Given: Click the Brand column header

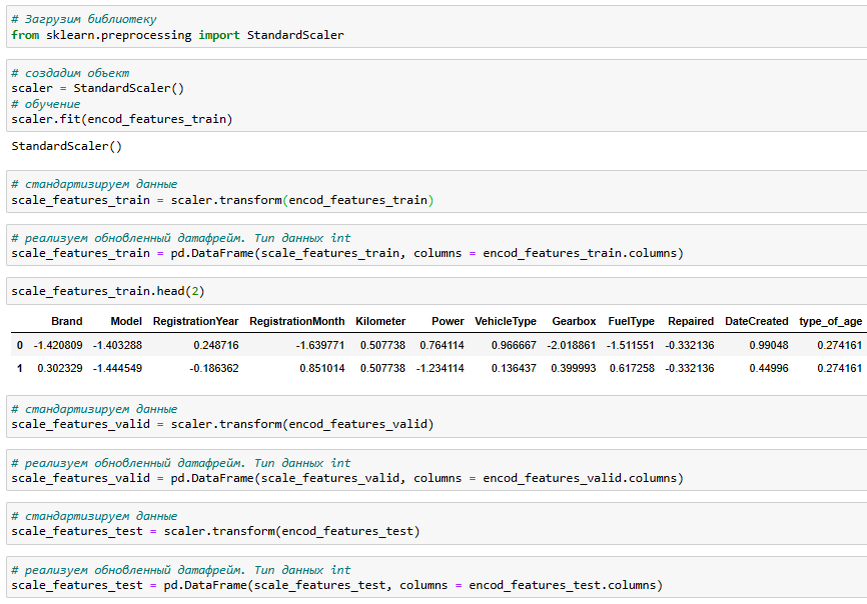Looking at the screenshot, I should [66, 321].
